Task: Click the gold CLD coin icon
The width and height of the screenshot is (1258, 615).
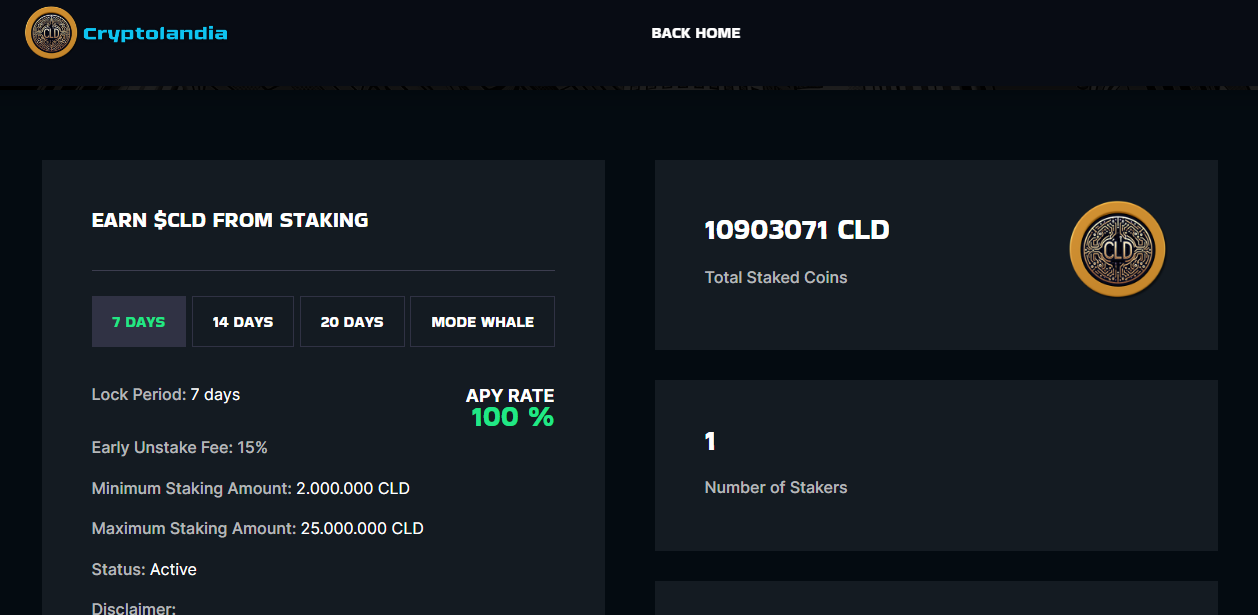Action: (1117, 249)
